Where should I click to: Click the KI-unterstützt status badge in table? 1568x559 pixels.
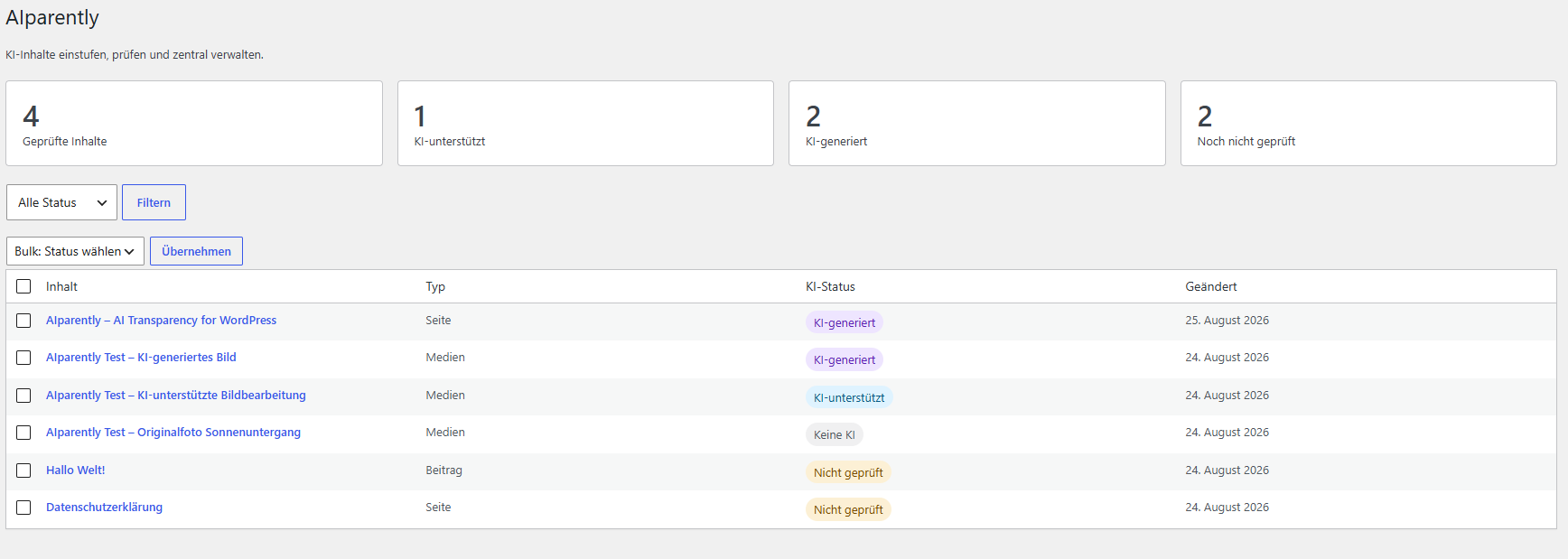(x=849, y=397)
